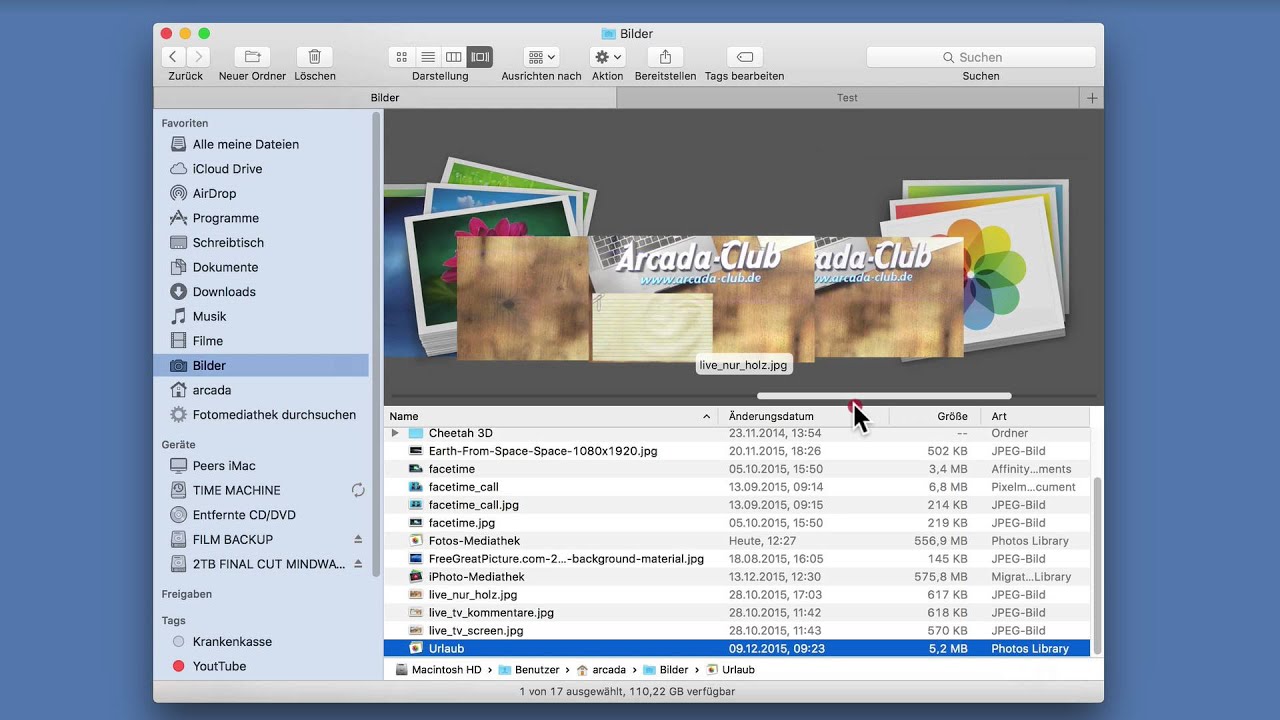Expand the Cheetah 3D folder
1280x720 pixels.
395,433
